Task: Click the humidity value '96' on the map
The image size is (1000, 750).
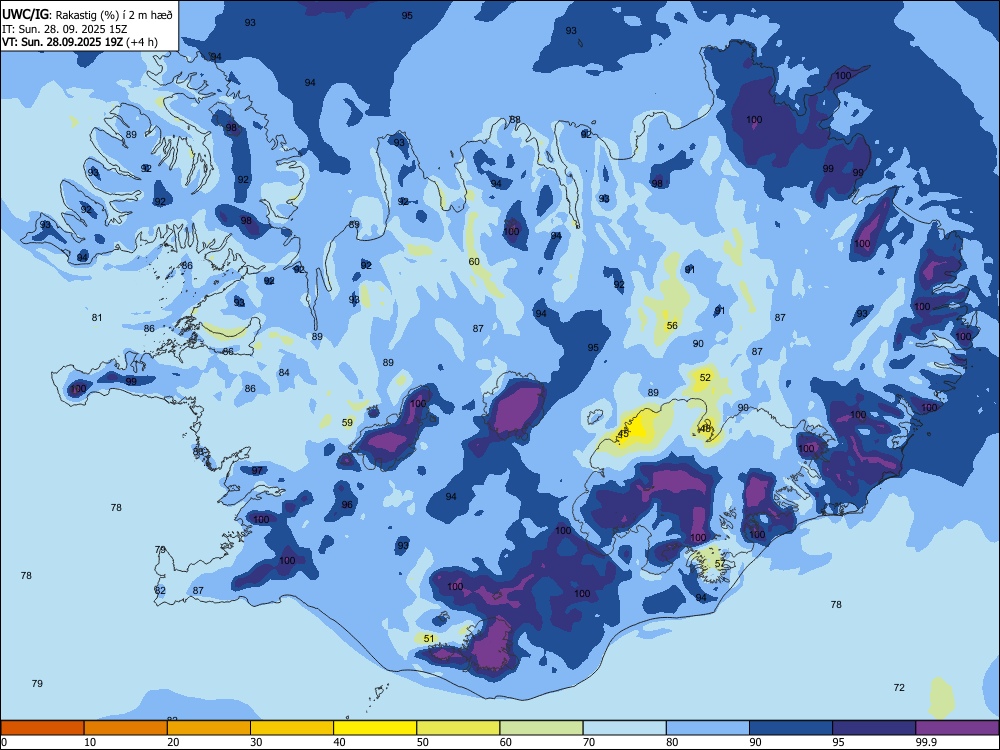Action: point(347,504)
